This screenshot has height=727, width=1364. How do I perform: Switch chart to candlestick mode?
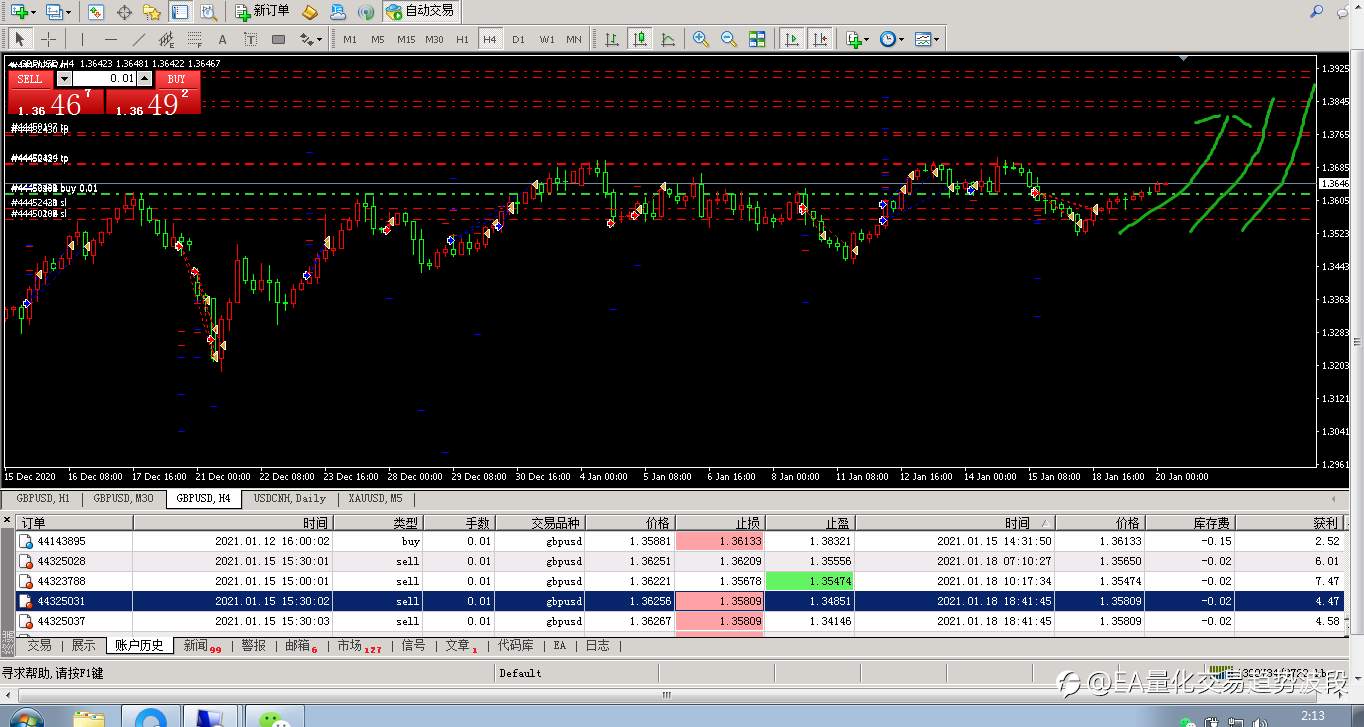coord(639,39)
